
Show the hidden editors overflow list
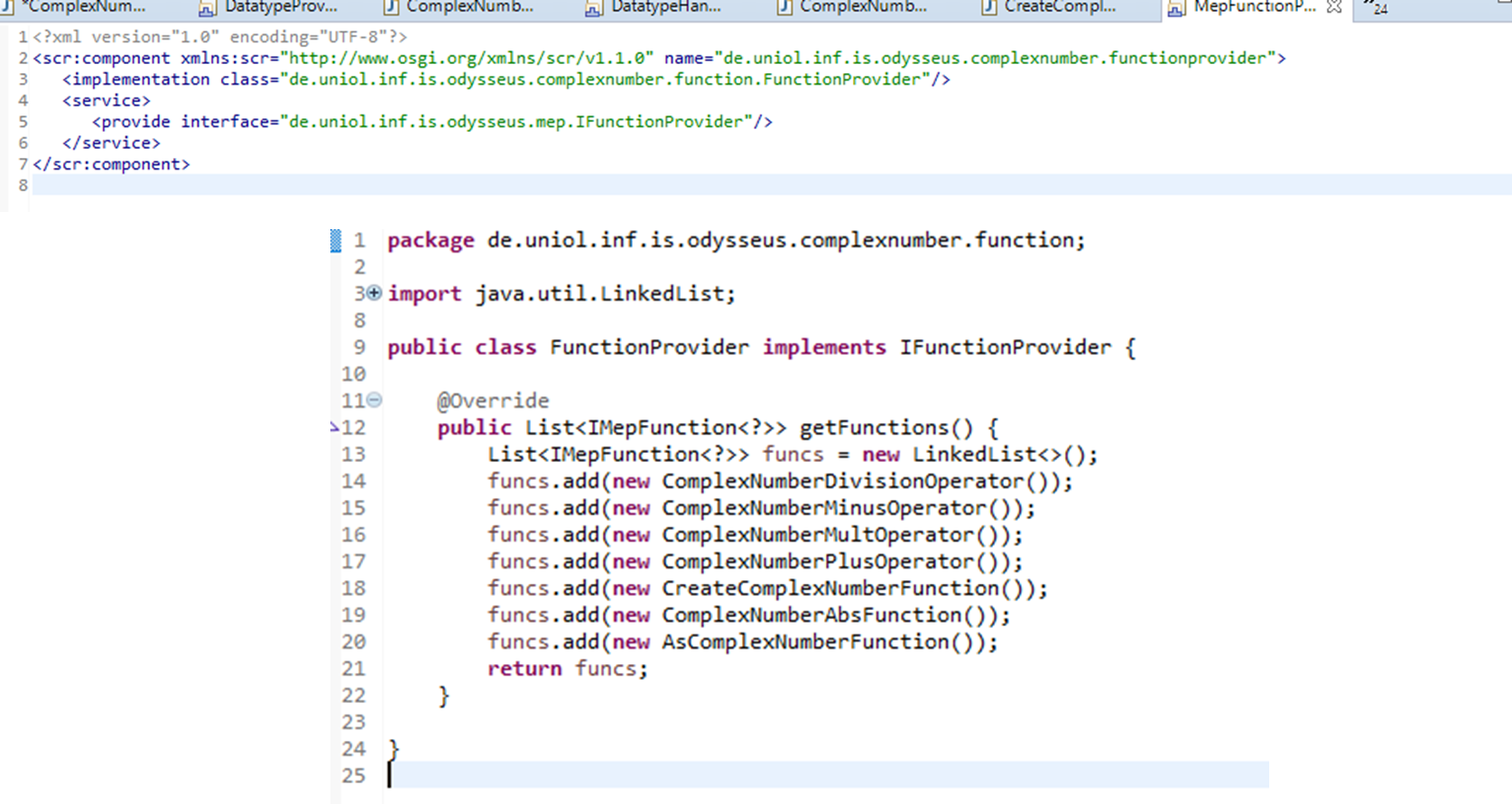click(x=1376, y=7)
